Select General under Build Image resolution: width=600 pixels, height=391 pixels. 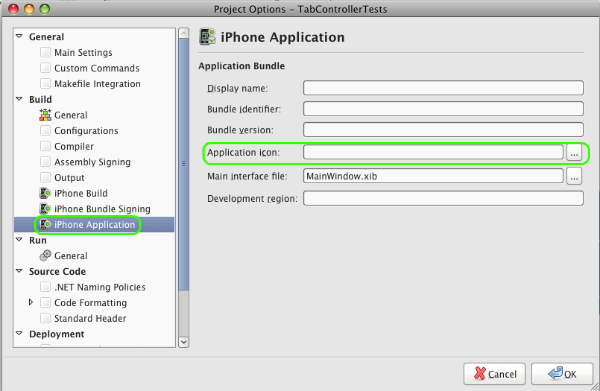point(71,115)
